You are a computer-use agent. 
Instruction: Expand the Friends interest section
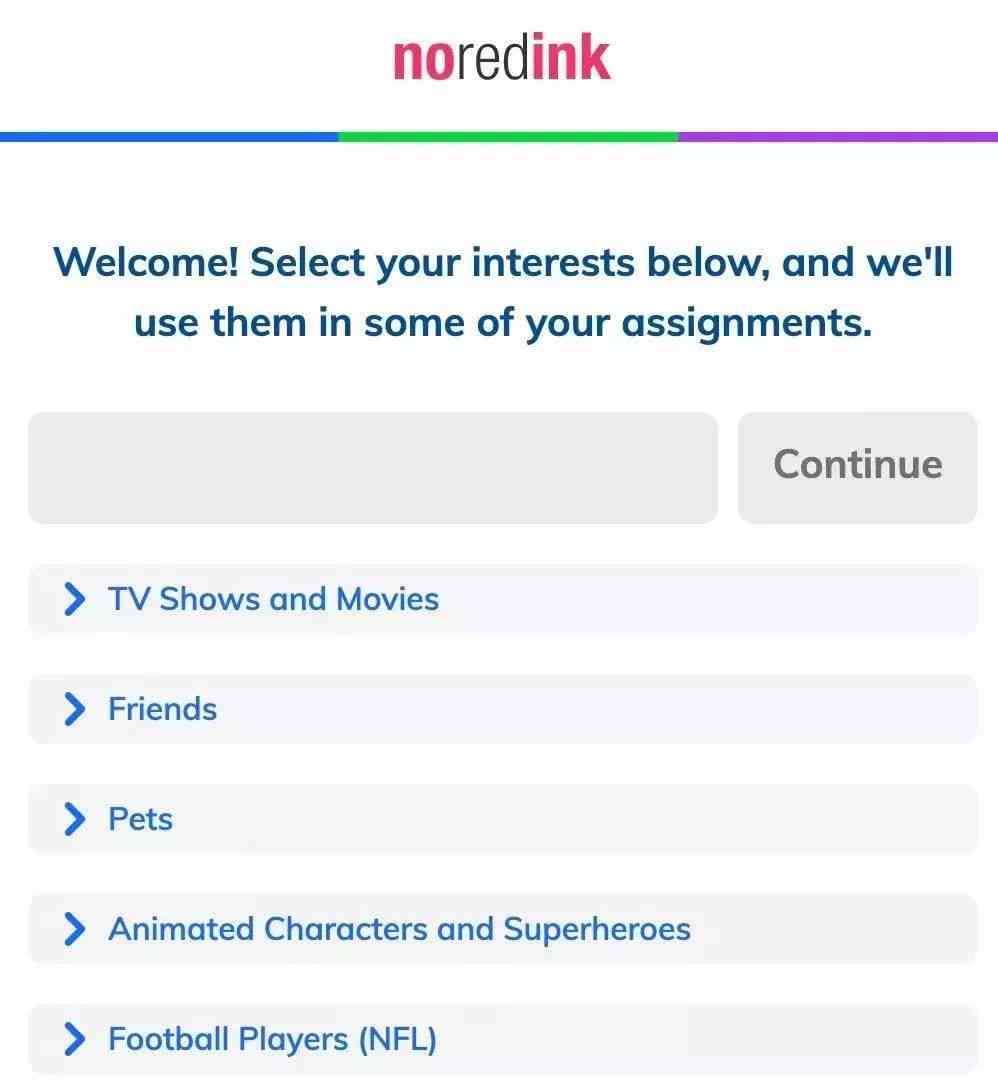tap(502, 709)
